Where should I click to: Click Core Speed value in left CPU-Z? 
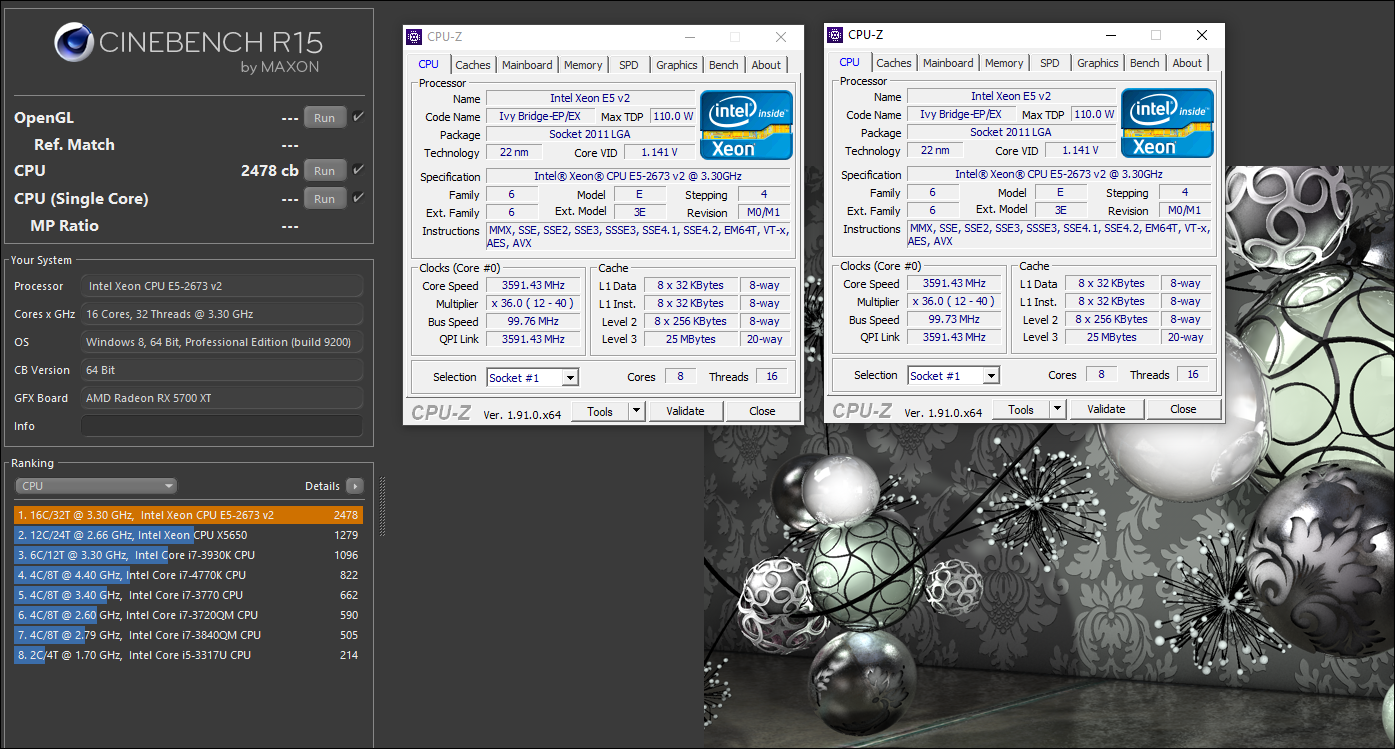click(x=533, y=285)
